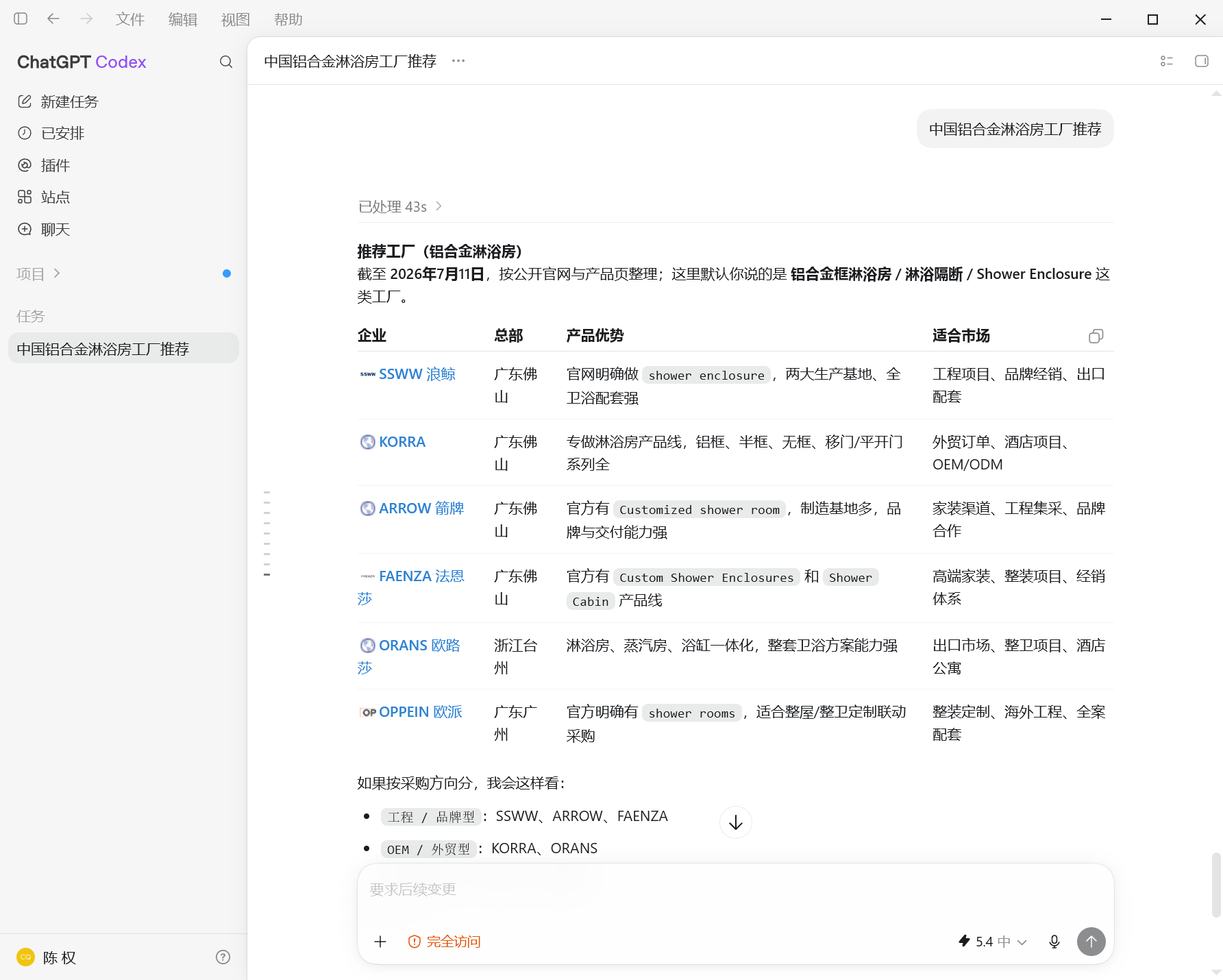Click the OEM / 外贸型 tag
Viewport: 1223px width, 980px height.
pos(428,849)
